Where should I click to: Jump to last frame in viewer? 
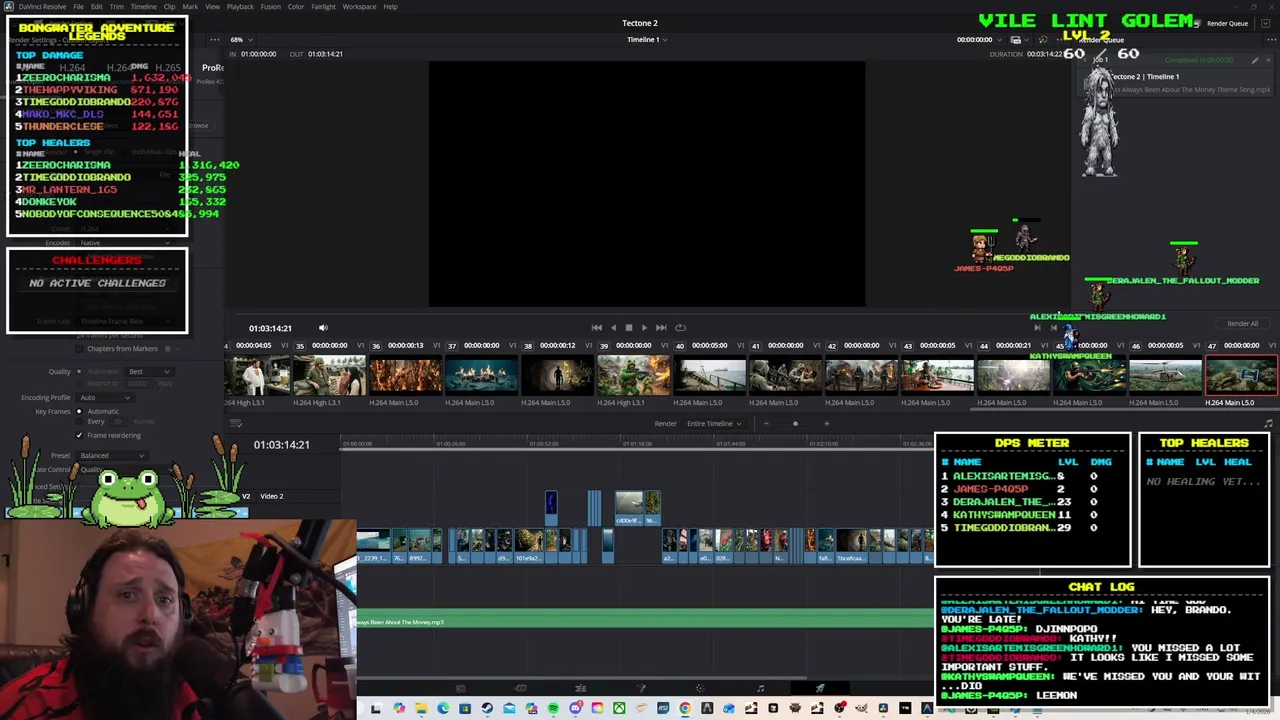click(661, 328)
